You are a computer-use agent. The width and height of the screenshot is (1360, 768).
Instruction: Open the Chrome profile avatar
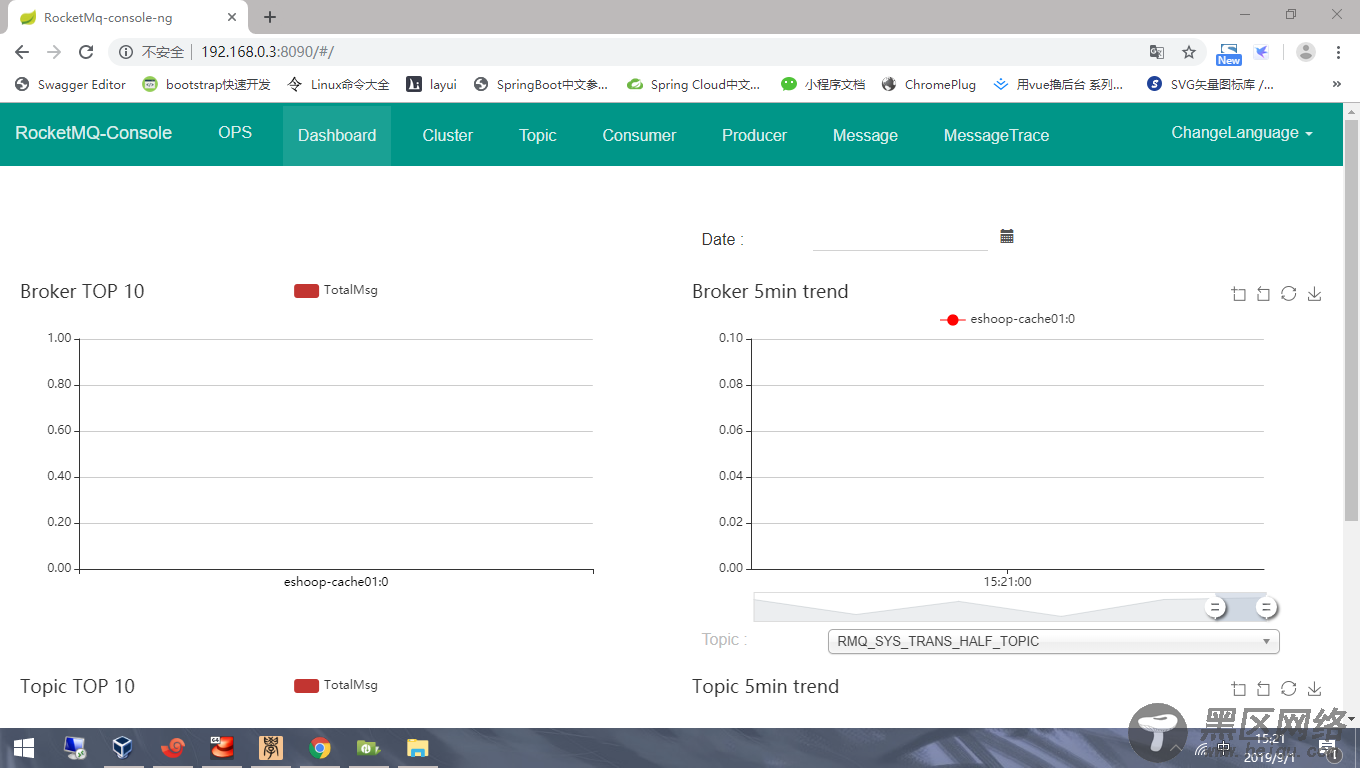tap(1305, 52)
